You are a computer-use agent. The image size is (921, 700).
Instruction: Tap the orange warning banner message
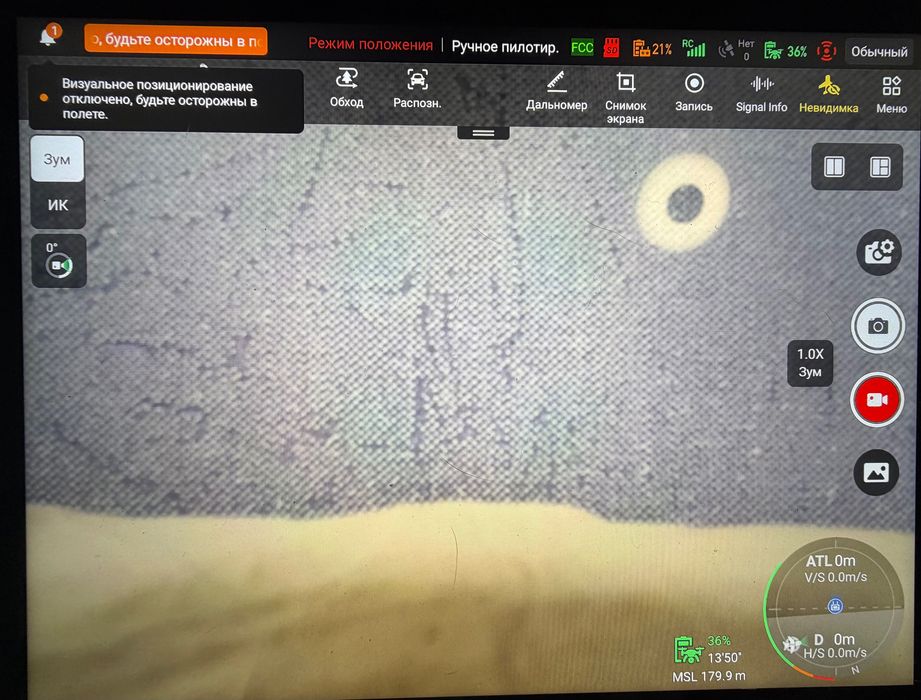point(176,41)
